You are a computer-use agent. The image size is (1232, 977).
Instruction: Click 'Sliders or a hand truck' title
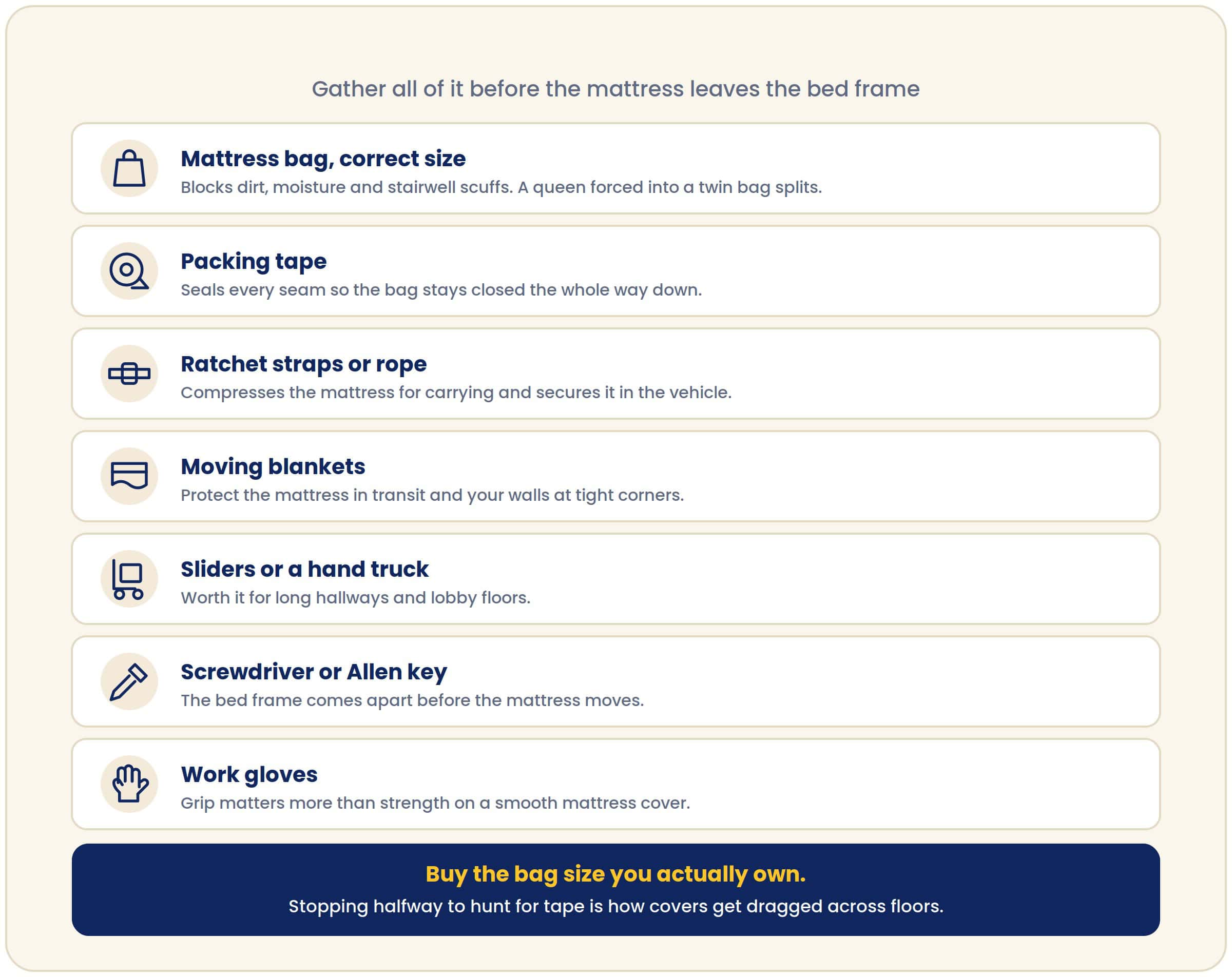click(x=304, y=569)
